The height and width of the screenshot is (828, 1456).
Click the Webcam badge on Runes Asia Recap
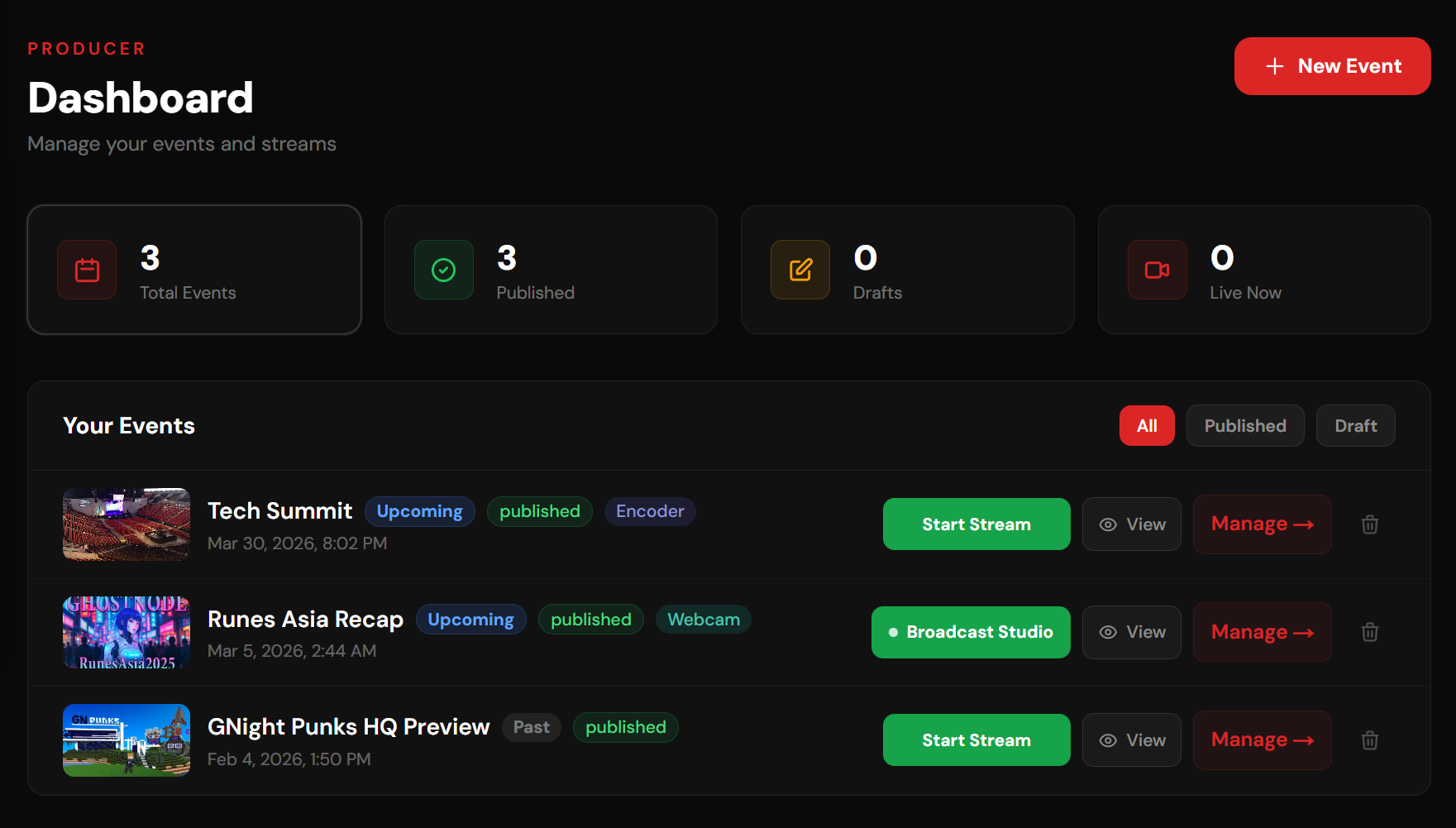pyautogui.click(x=703, y=619)
